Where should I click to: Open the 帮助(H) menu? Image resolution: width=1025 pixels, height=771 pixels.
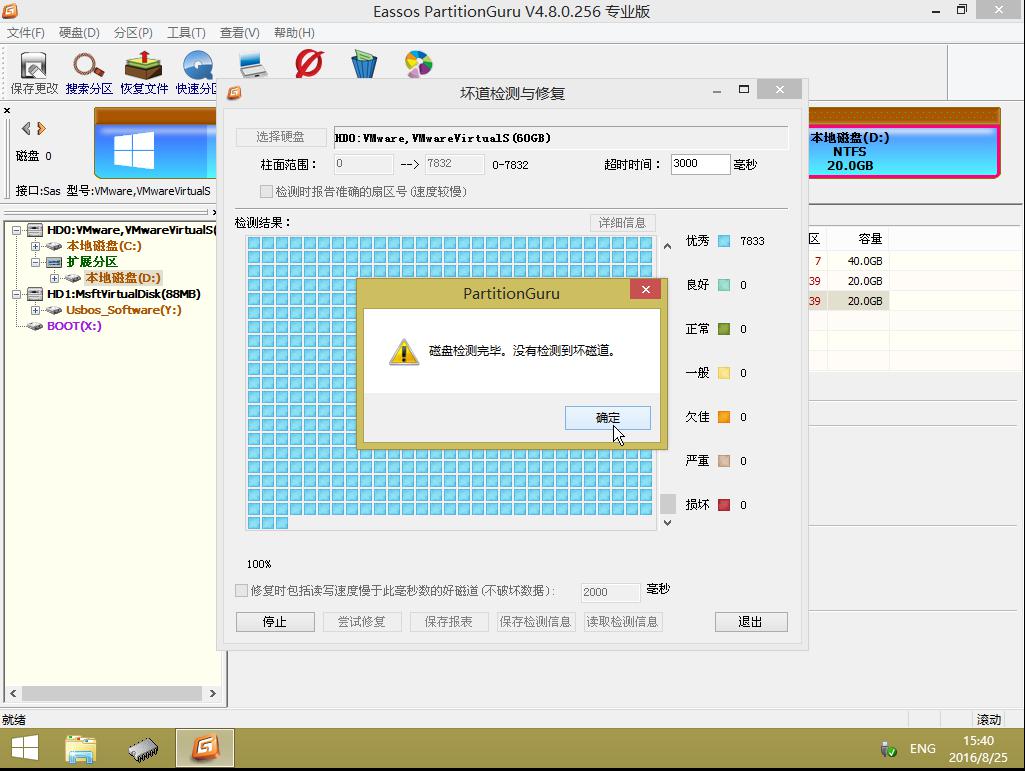pos(294,33)
